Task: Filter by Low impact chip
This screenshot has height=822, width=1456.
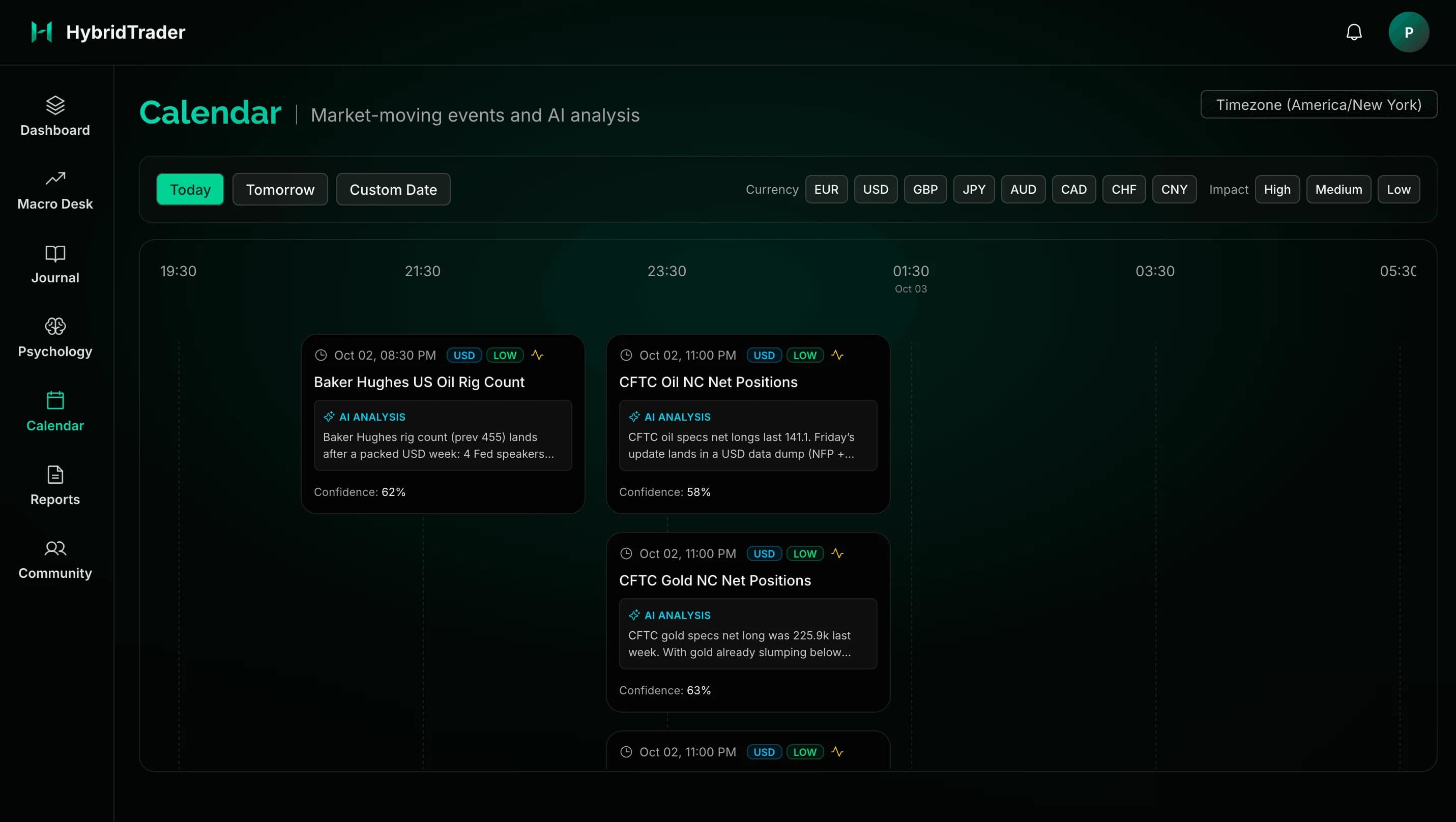Action: (x=1399, y=189)
